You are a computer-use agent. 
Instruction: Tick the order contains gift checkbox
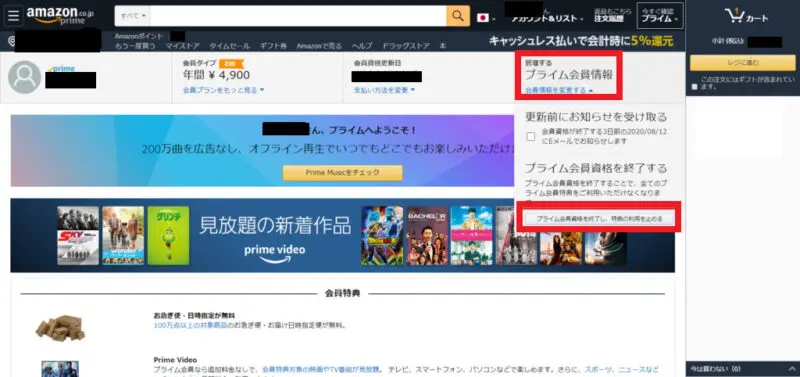click(x=694, y=87)
